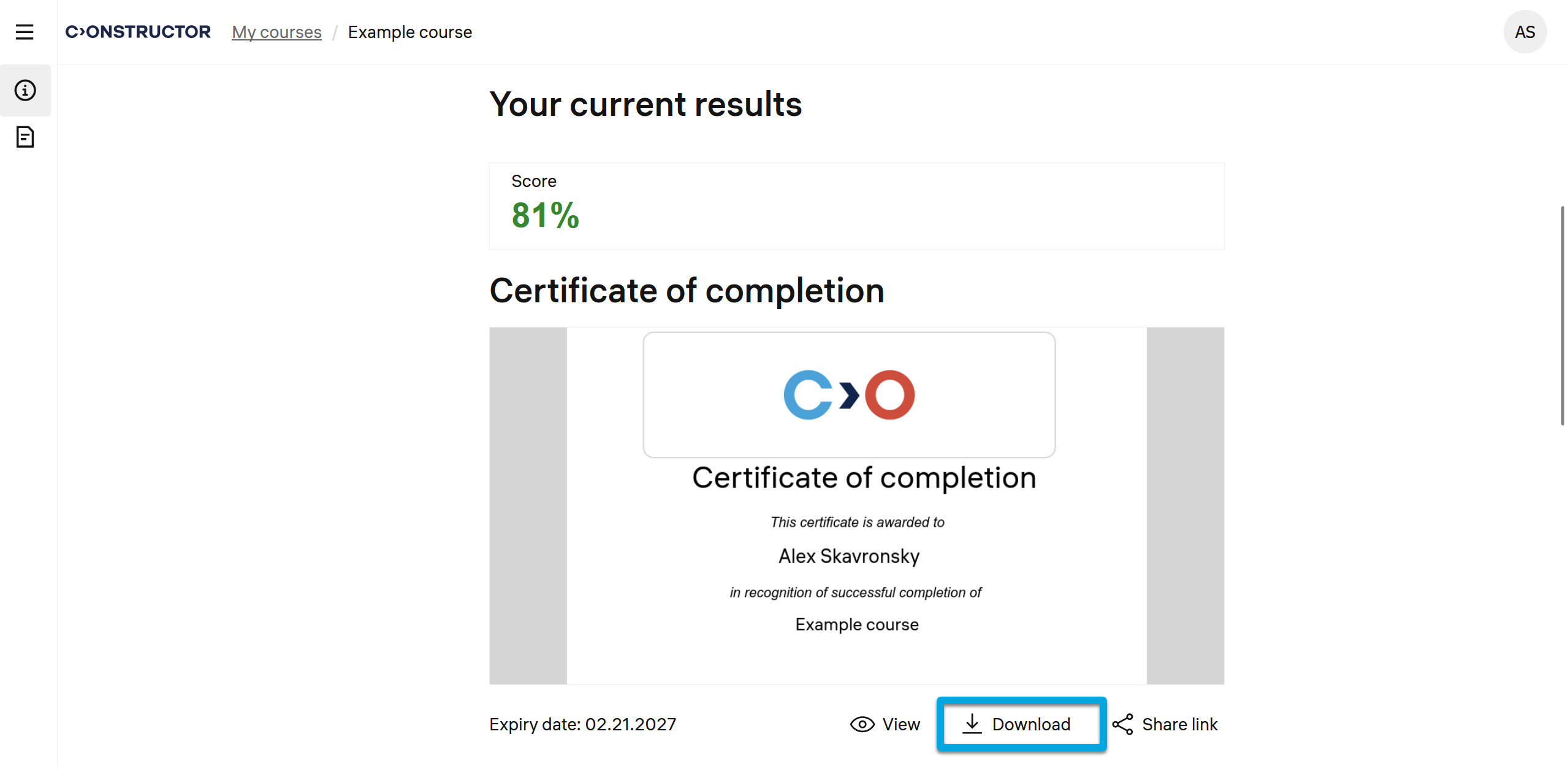Click the Constructor logo
1568x780 pixels.
pyautogui.click(x=138, y=32)
